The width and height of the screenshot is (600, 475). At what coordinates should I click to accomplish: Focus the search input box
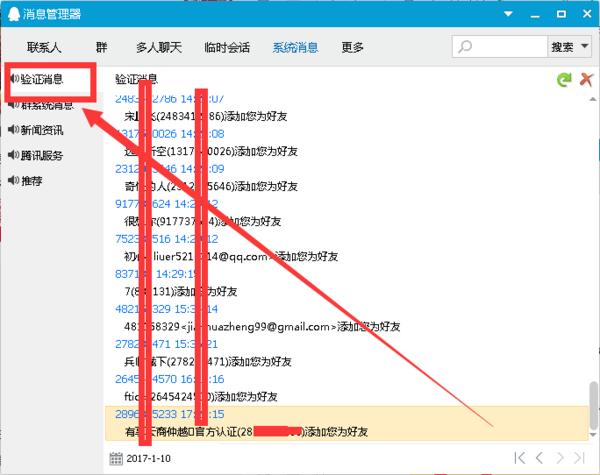[500, 47]
